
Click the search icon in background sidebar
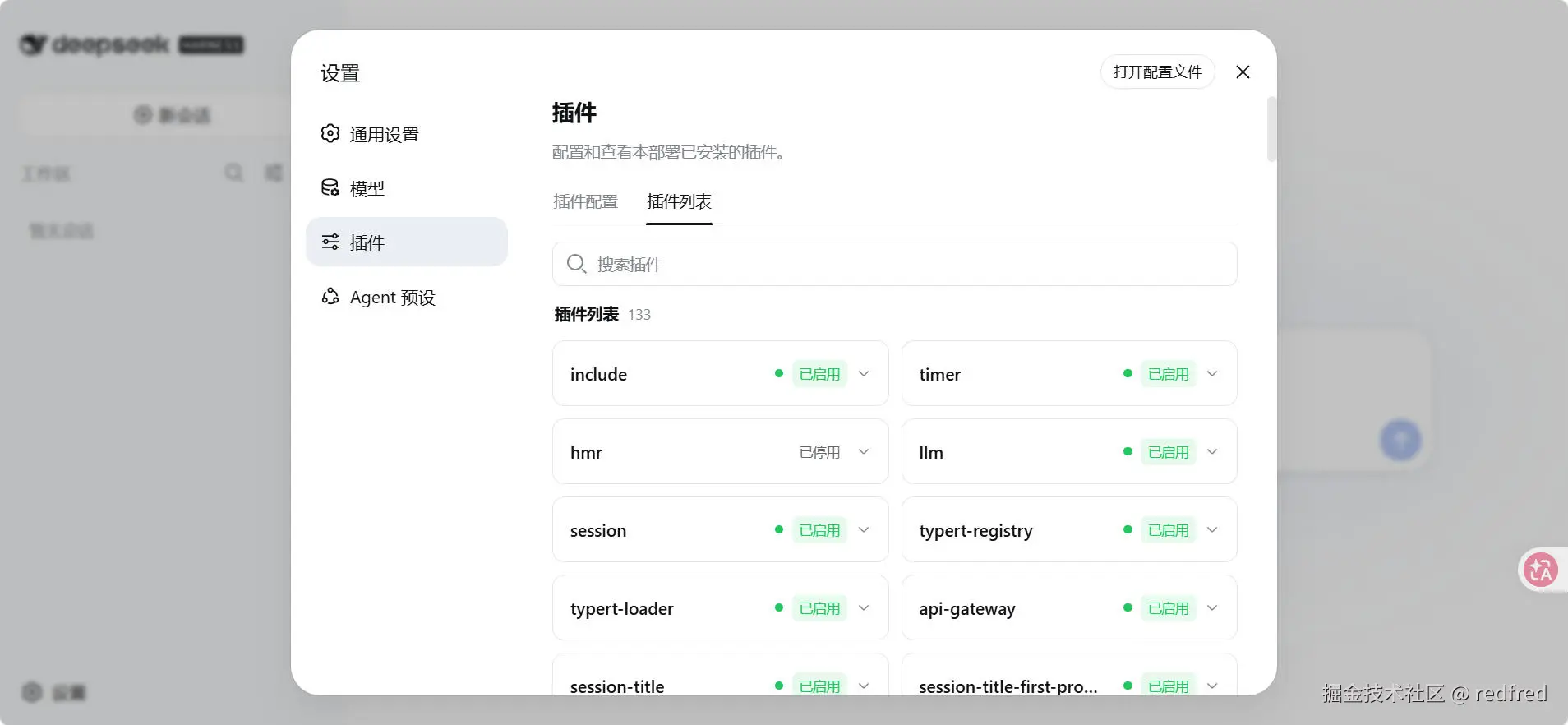[234, 173]
